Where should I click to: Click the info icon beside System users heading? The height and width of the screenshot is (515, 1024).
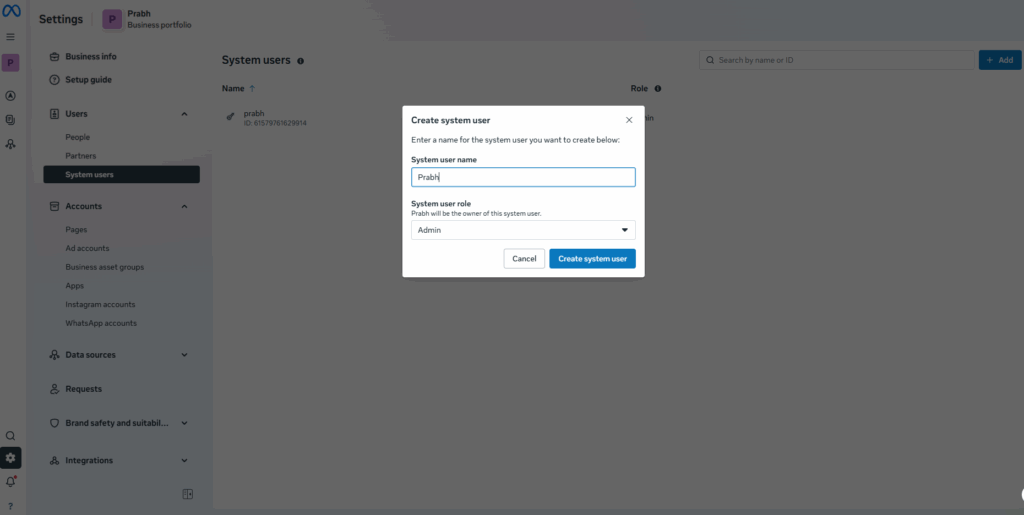[300, 61]
